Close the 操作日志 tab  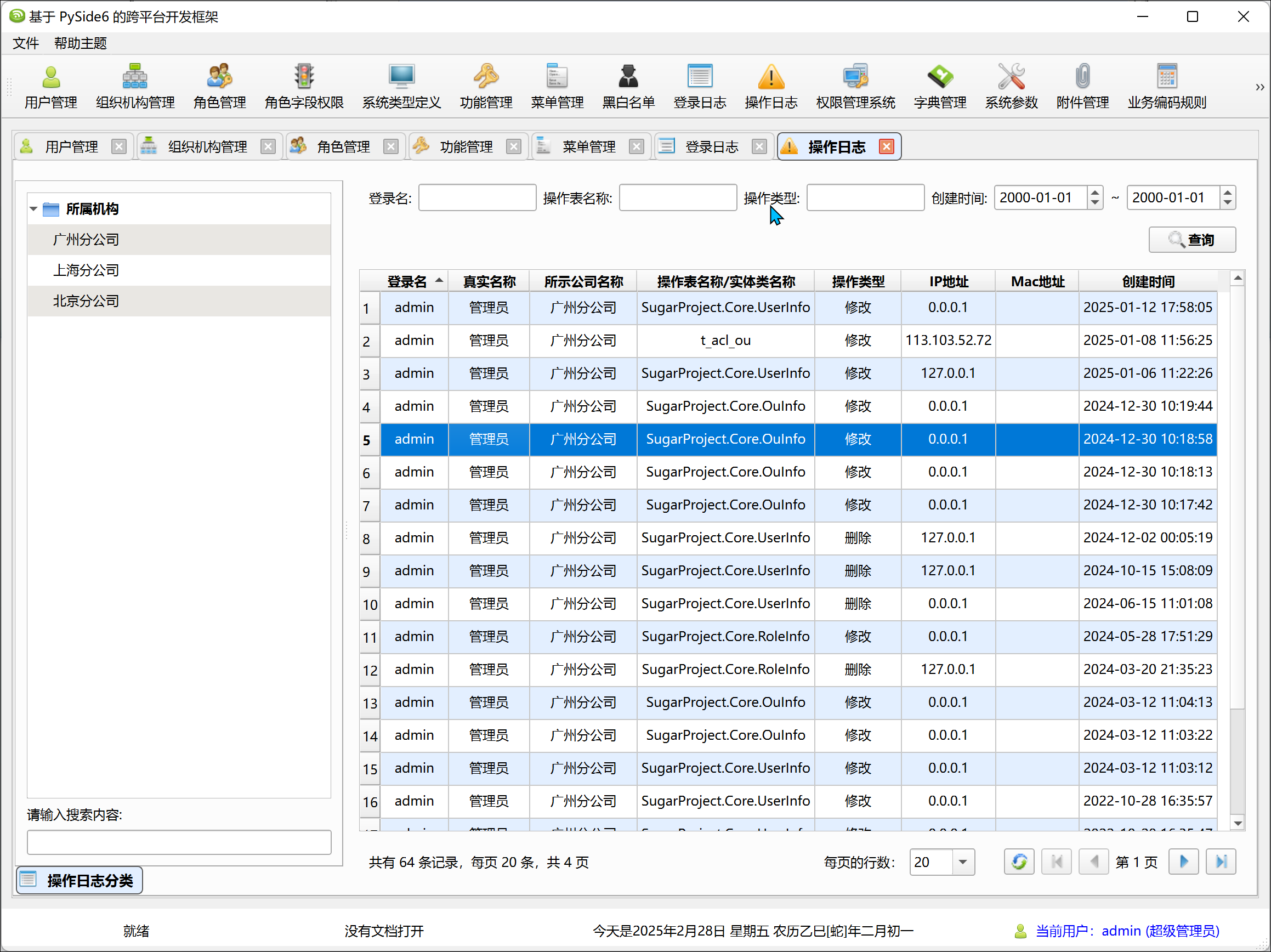tap(887, 146)
